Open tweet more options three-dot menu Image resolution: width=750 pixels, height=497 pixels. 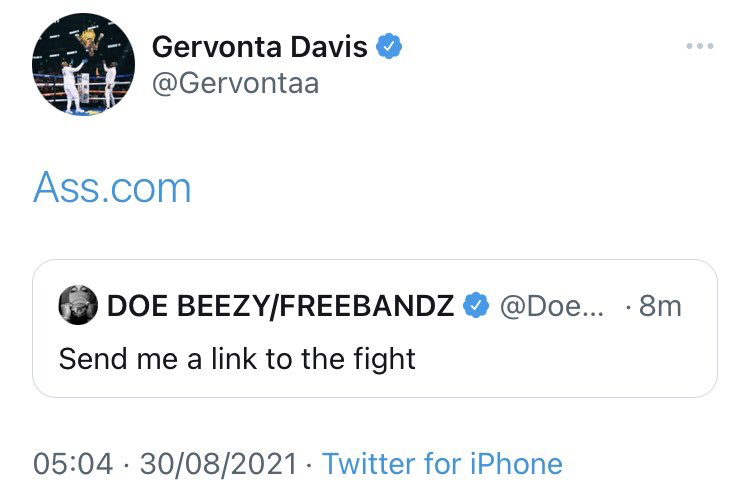click(x=700, y=47)
